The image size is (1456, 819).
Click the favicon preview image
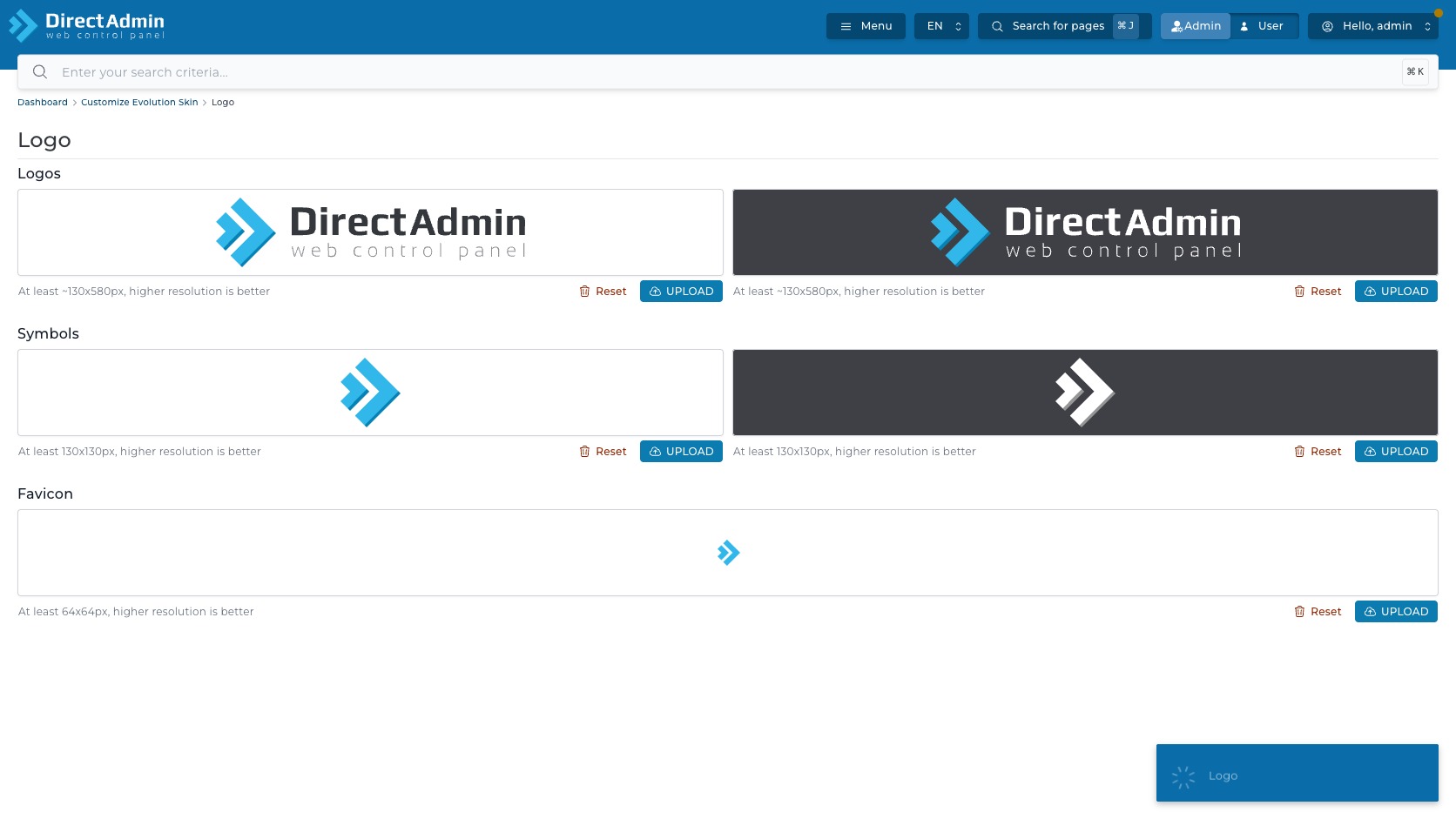coord(728,553)
